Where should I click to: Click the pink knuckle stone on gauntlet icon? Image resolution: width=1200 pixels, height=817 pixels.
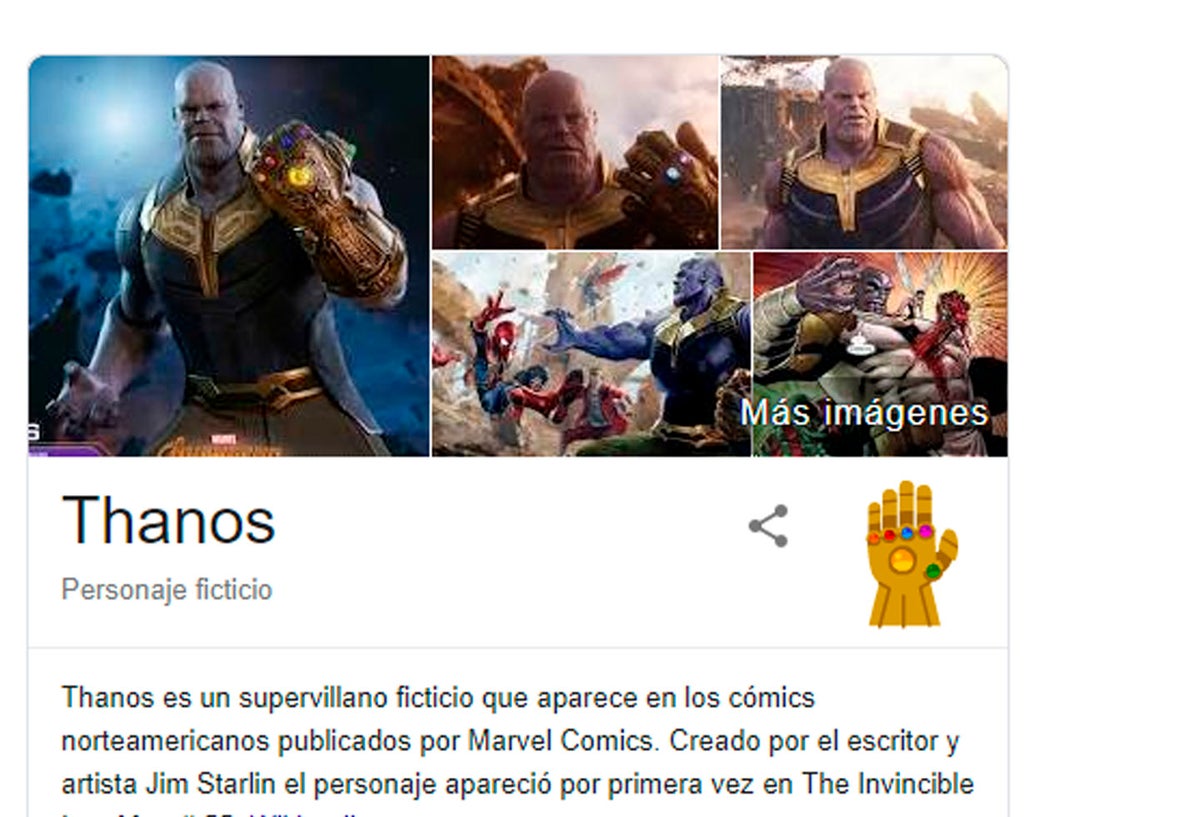925,531
